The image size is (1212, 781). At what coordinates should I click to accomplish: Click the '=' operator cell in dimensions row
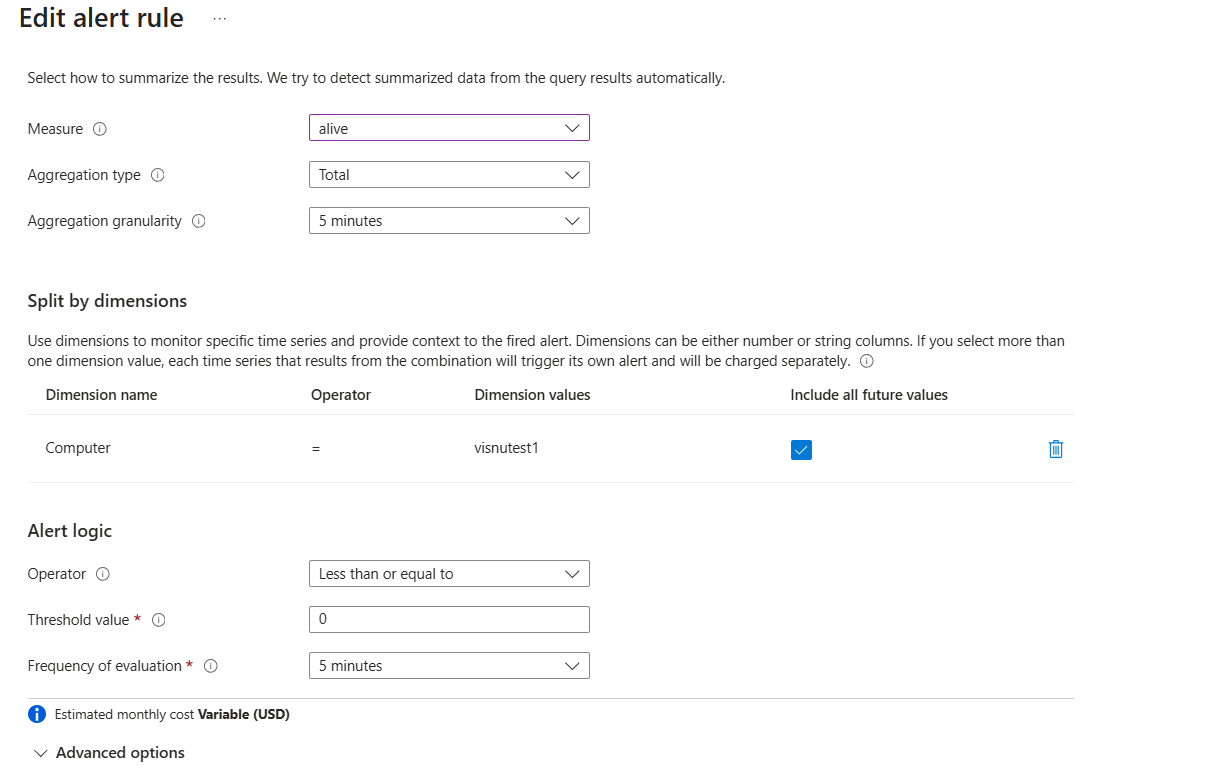(x=316, y=449)
